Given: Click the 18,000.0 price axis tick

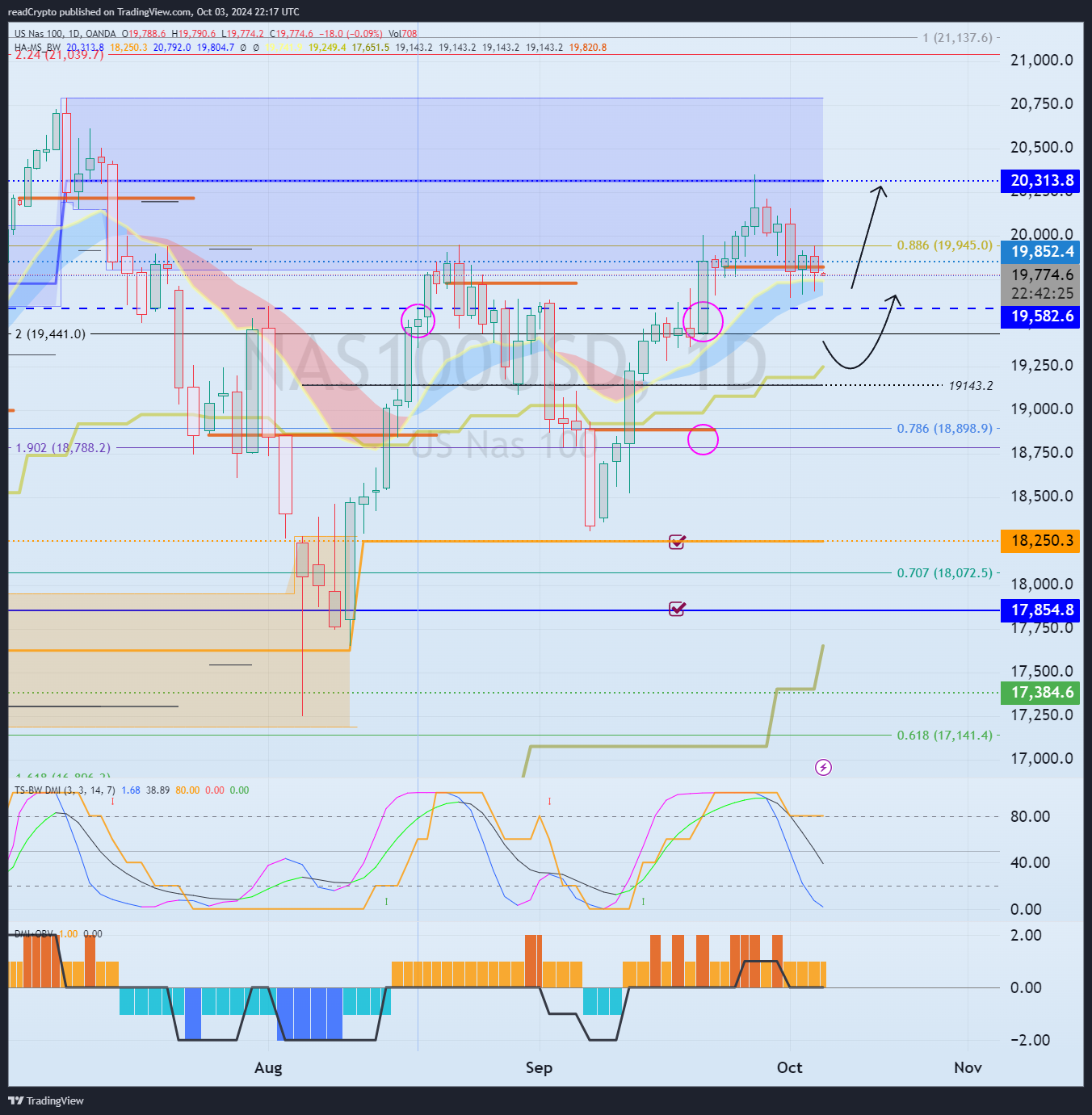Looking at the screenshot, I should coord(1042,584).
